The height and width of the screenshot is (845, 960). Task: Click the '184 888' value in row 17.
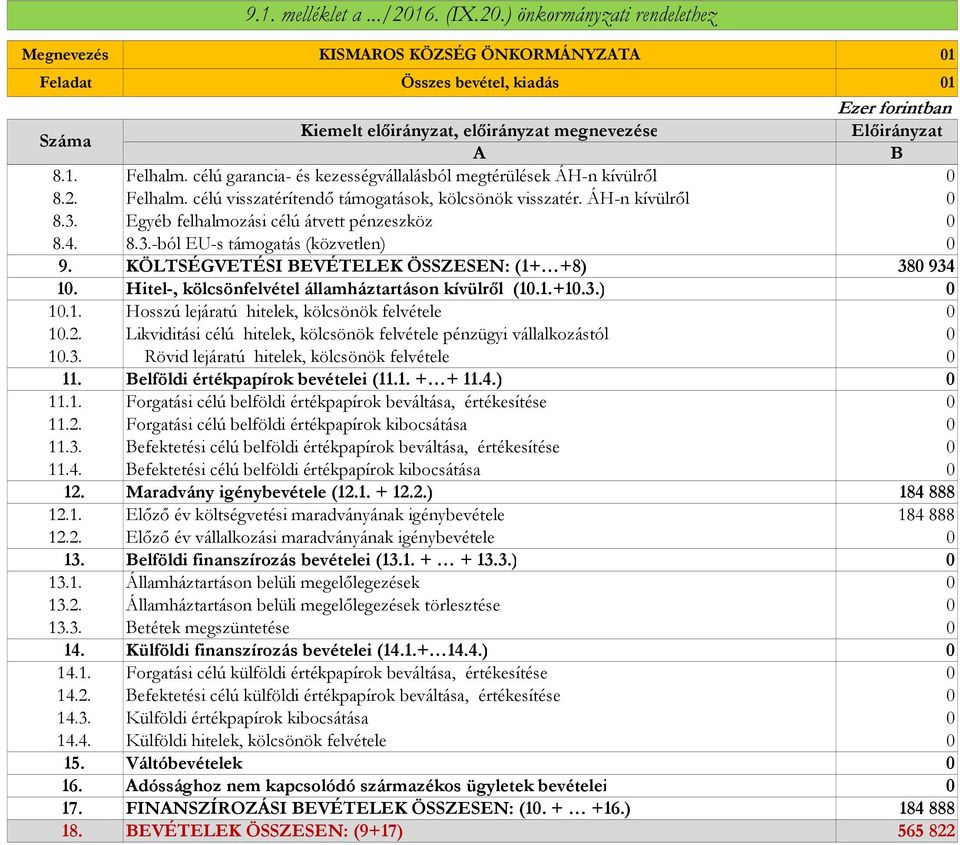tap(926, 809)
